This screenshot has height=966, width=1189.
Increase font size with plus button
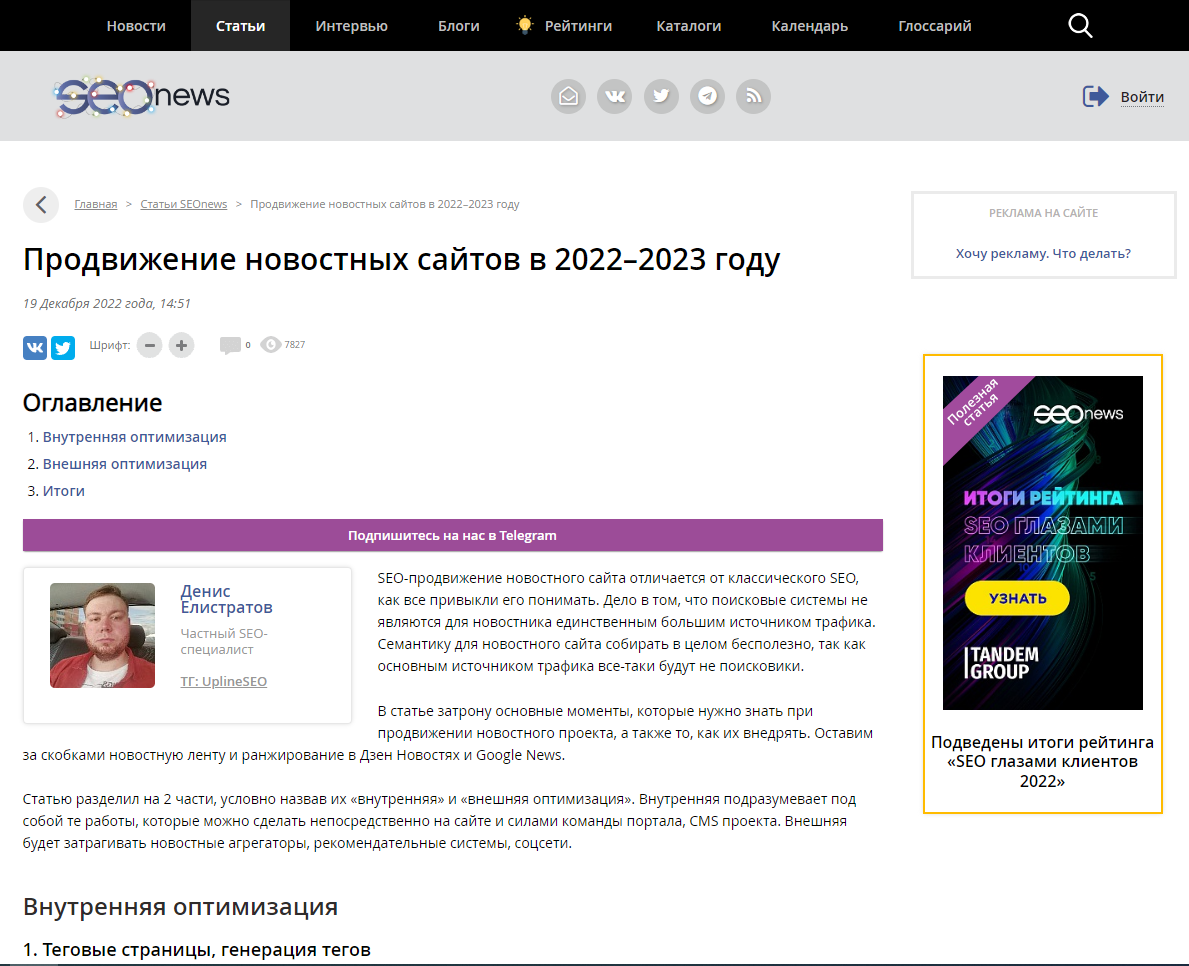[181, 345]
